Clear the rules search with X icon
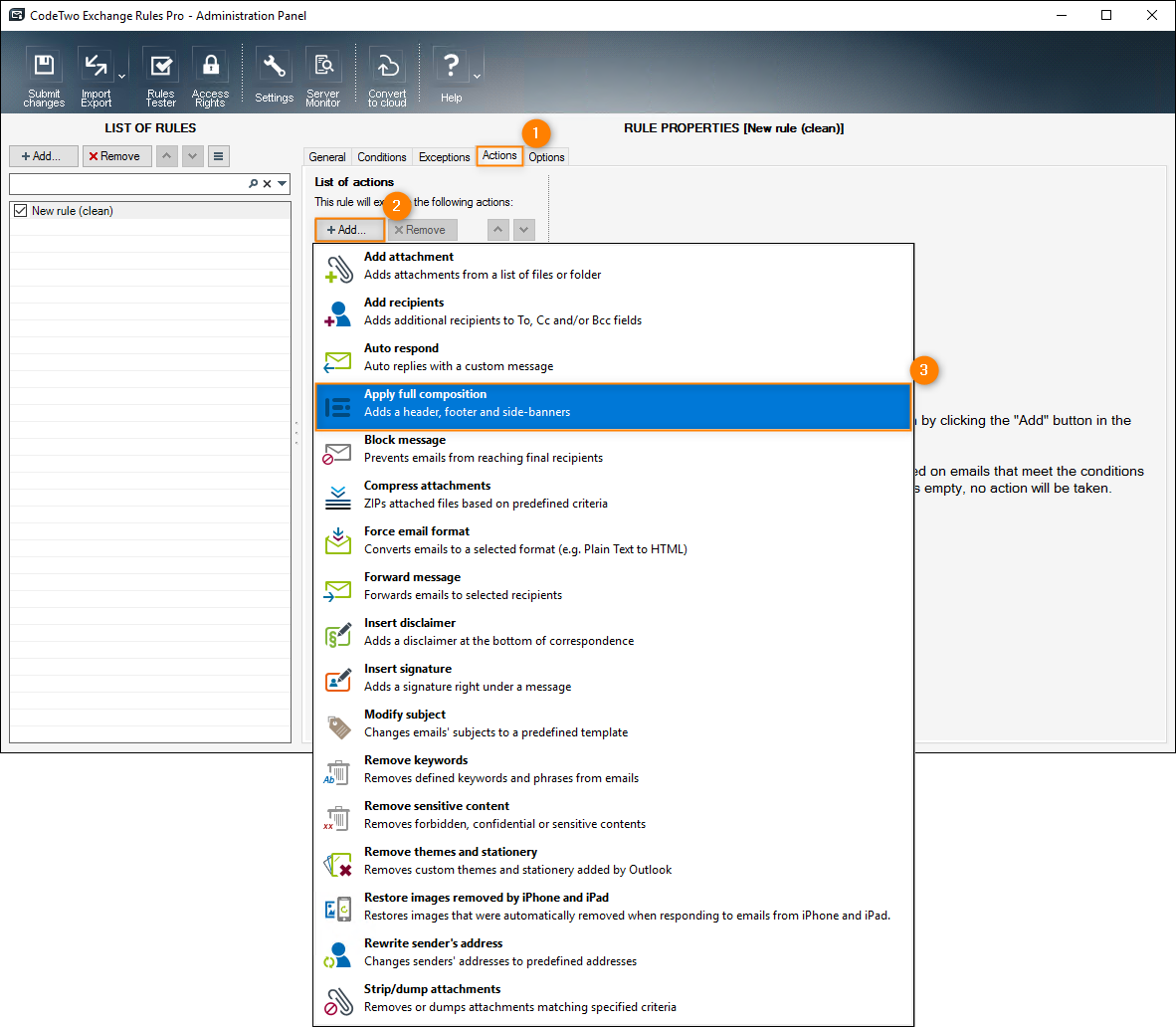 pos(267,184)
